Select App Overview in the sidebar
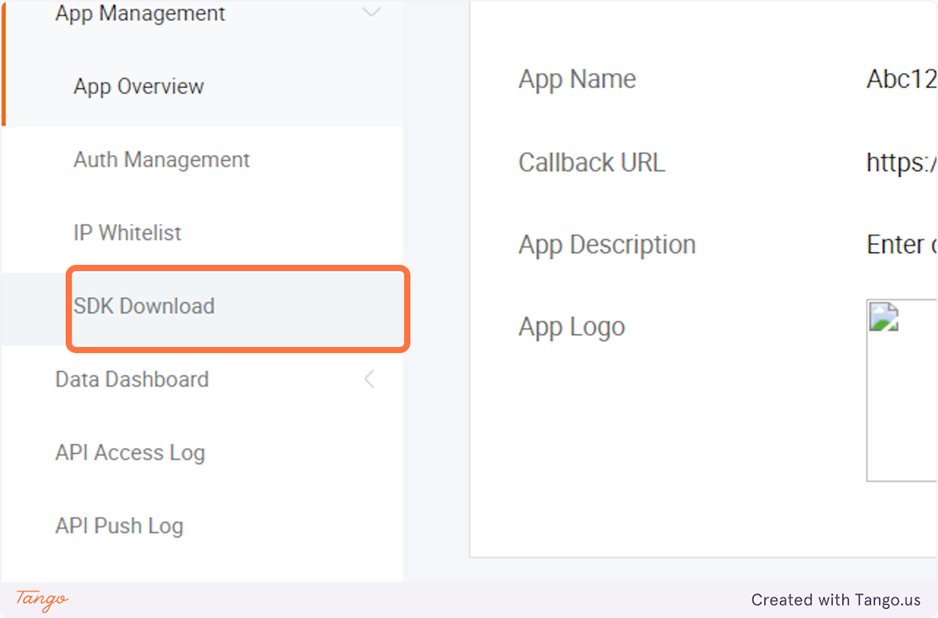938x618 pixels. coord(138,87)
